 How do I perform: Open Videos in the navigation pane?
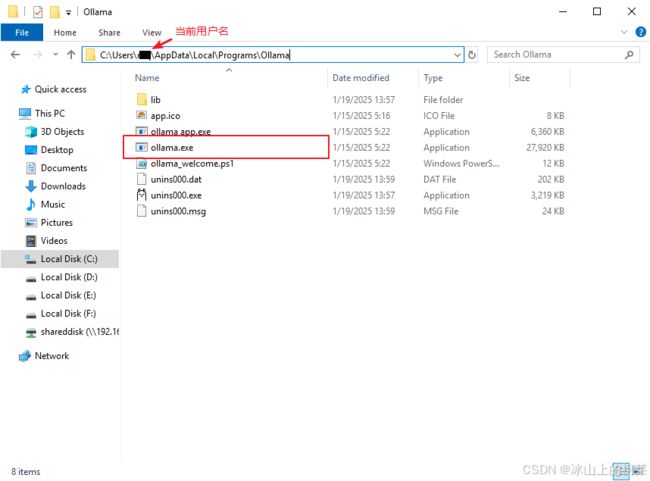54,240
